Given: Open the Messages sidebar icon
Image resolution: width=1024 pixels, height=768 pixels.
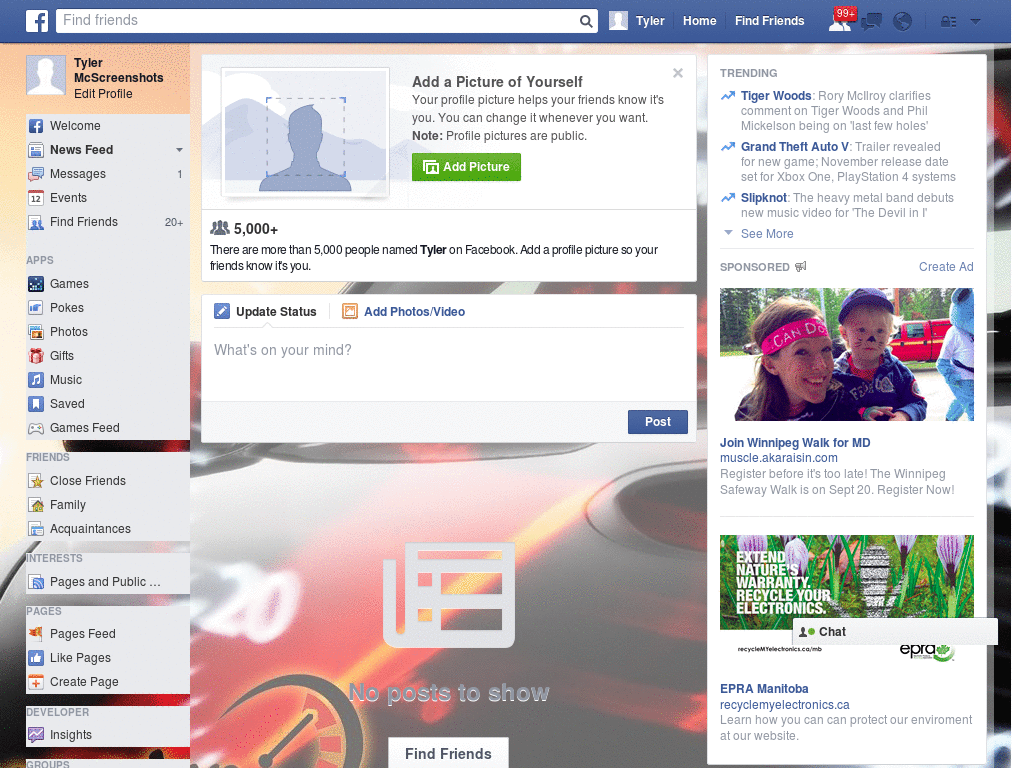Looking at the screenshot, I should click(36, 174).
